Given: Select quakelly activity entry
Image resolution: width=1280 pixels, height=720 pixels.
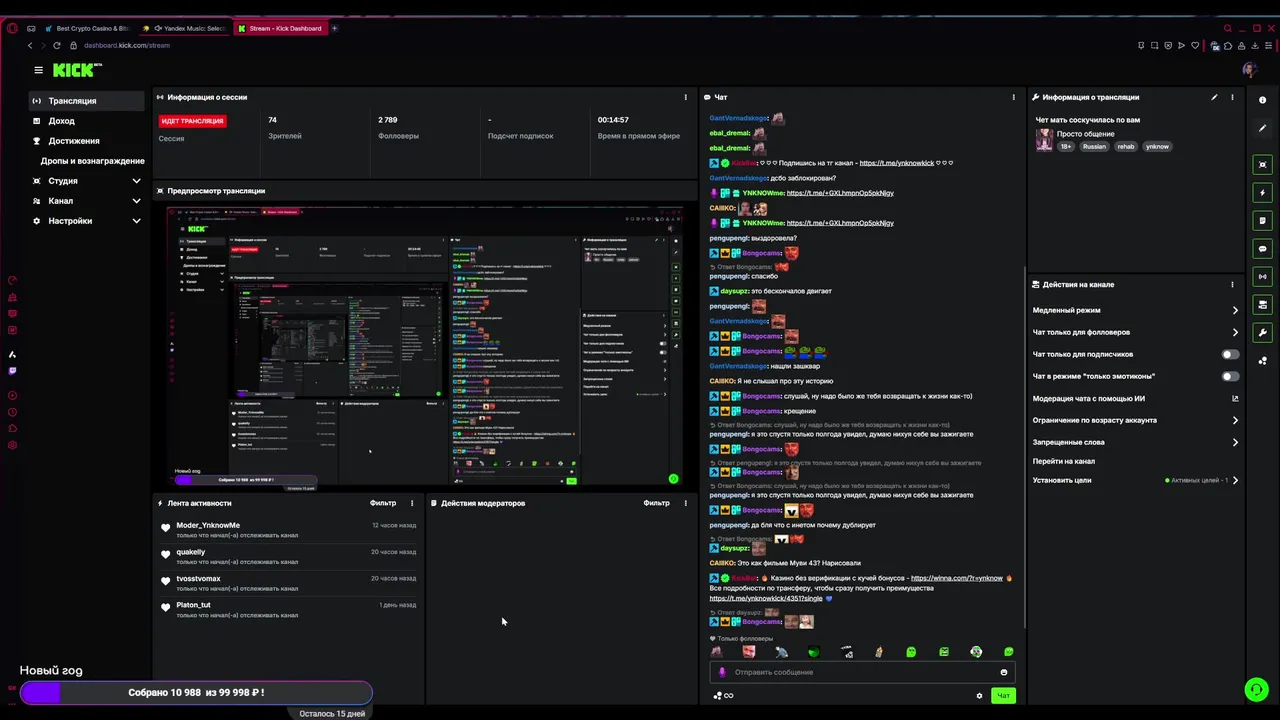Looking at the screenshot, I should 287,556.
